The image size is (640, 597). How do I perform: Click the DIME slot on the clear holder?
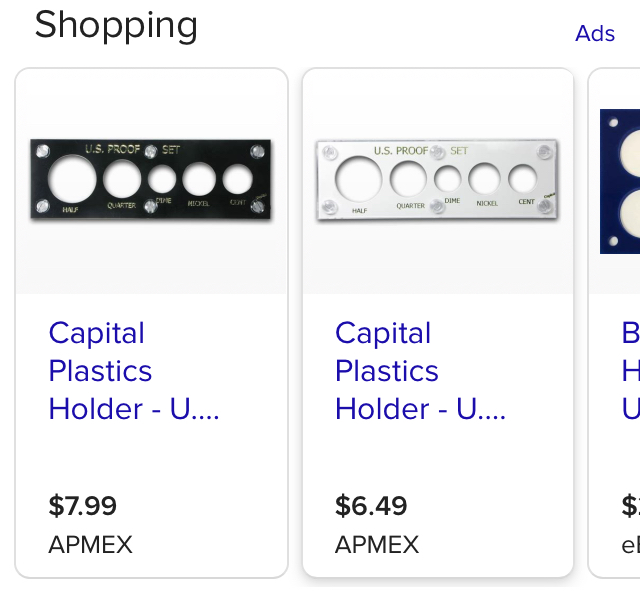pyautogui.click(x=447, y=179)
